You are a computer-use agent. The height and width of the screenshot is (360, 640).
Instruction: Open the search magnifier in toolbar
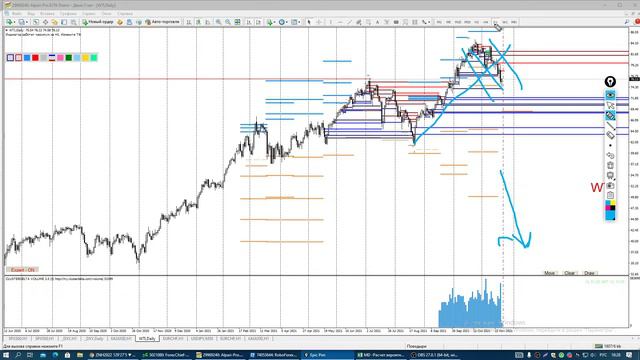[x=627, y=22]
